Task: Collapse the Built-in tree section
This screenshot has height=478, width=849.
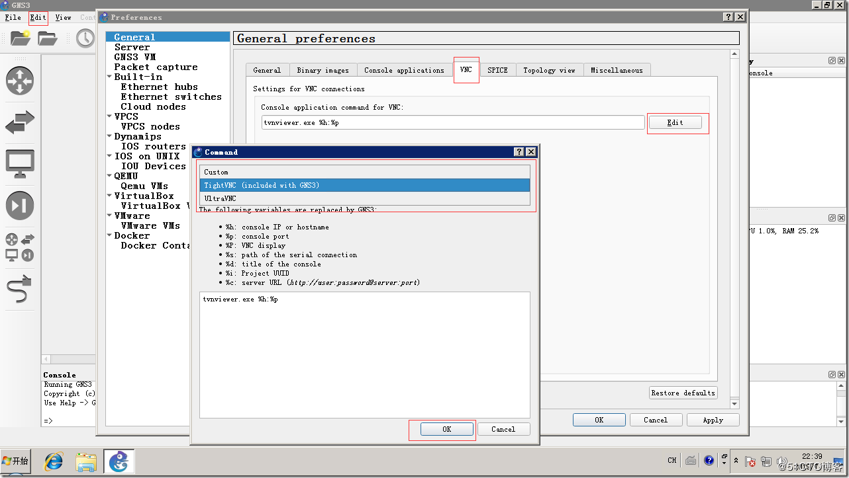Action: [110, 77]
